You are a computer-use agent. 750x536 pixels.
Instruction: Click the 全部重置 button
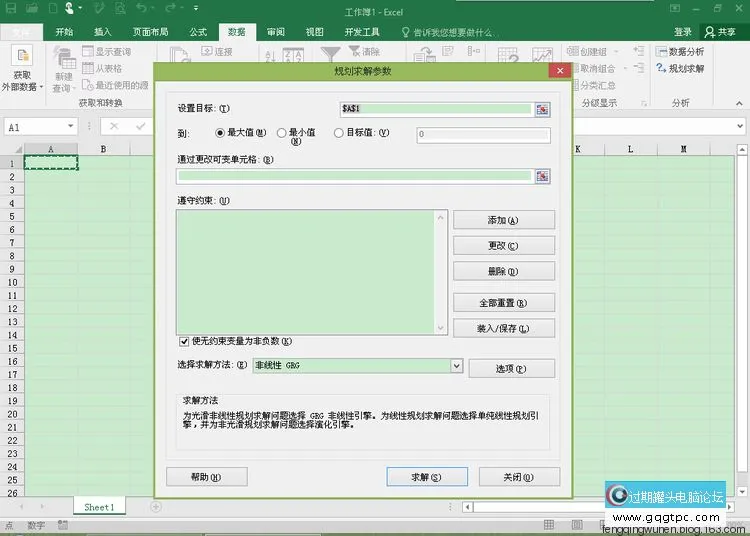(x=504, y=303)
